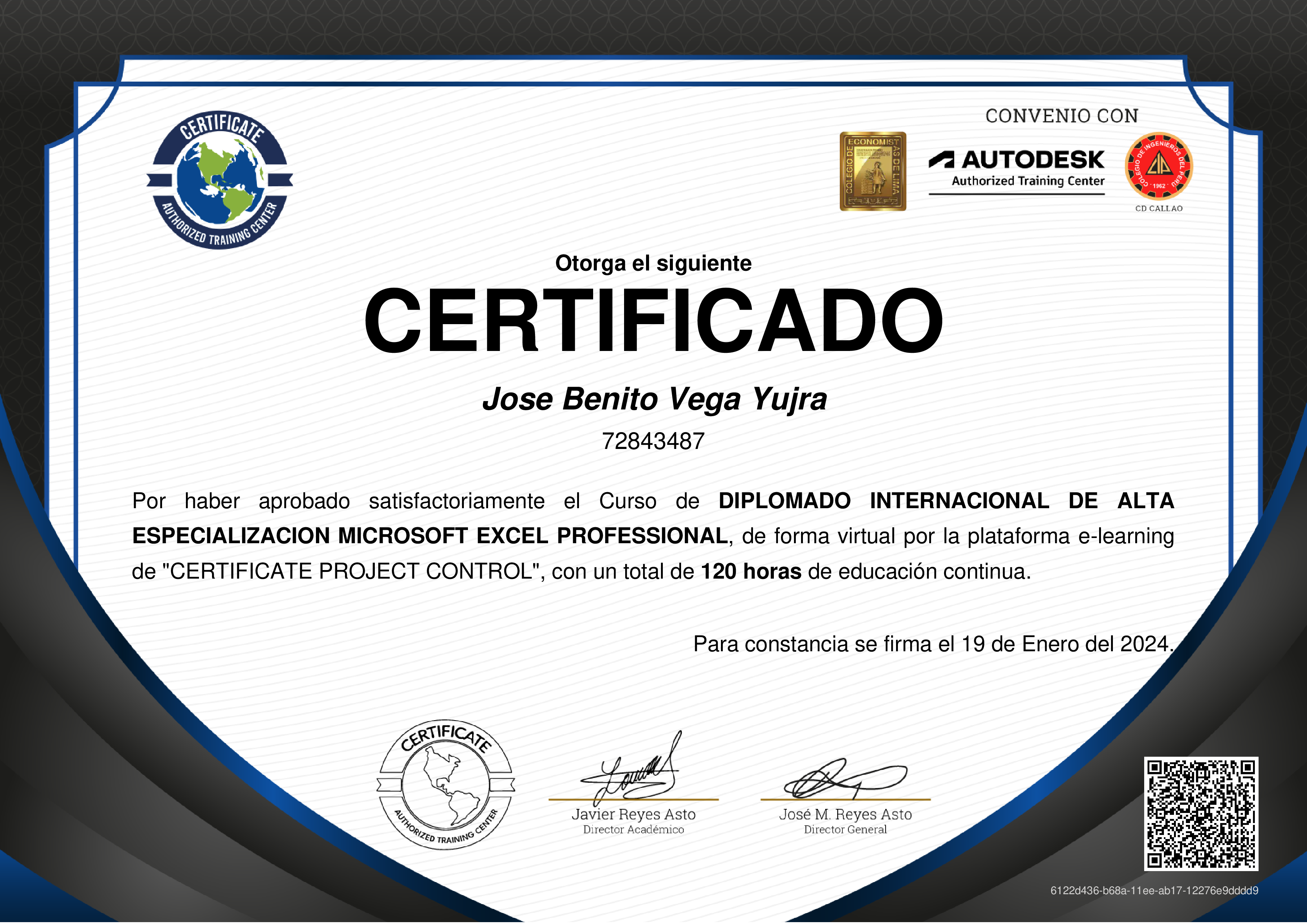Viewport: 1307px width, 924px height.
Task: Click the "Director General" title
Action: pyautogui.click(x=845, y=830)
